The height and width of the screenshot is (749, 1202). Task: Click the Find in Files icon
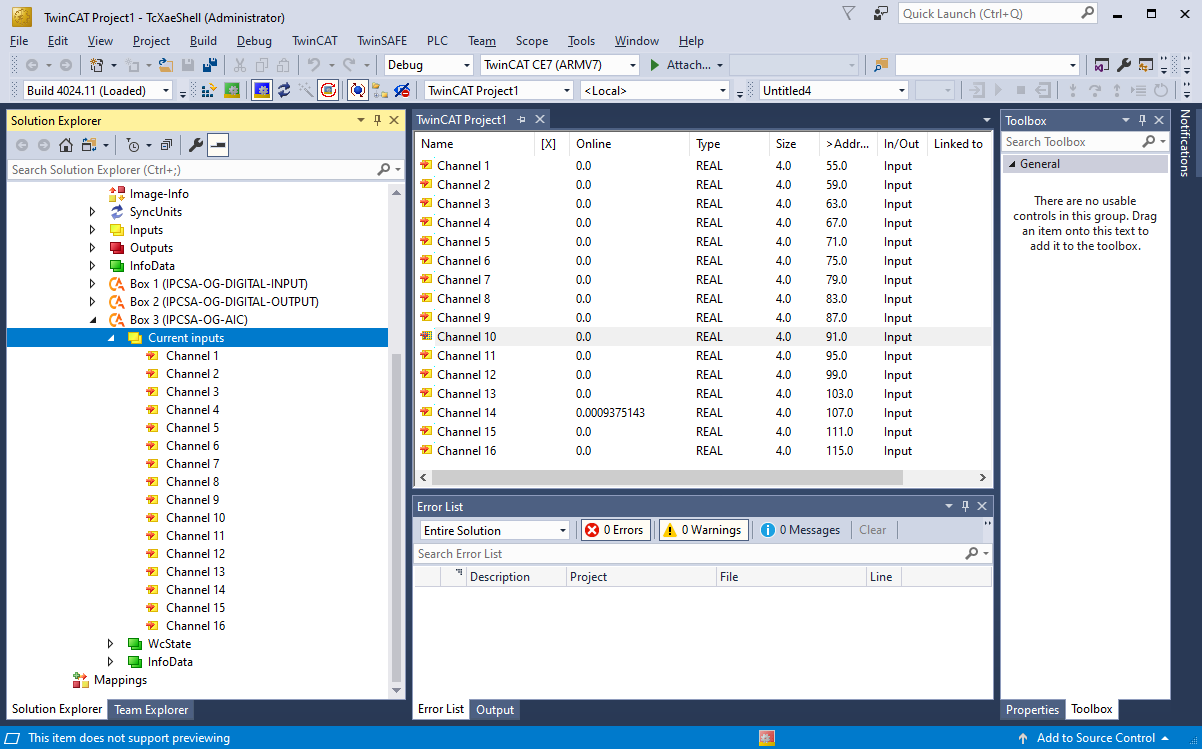(x=880, y=65)
